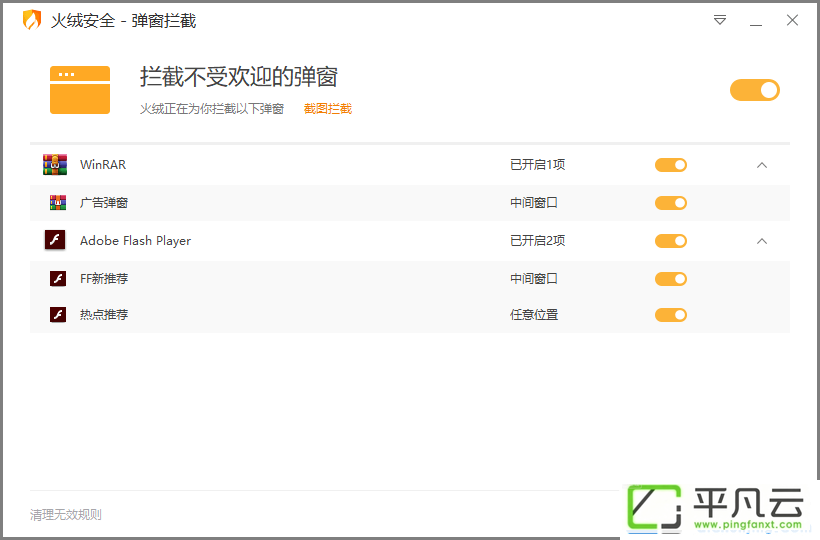Switch off FF新推荐 blocking

click(671, 279)
